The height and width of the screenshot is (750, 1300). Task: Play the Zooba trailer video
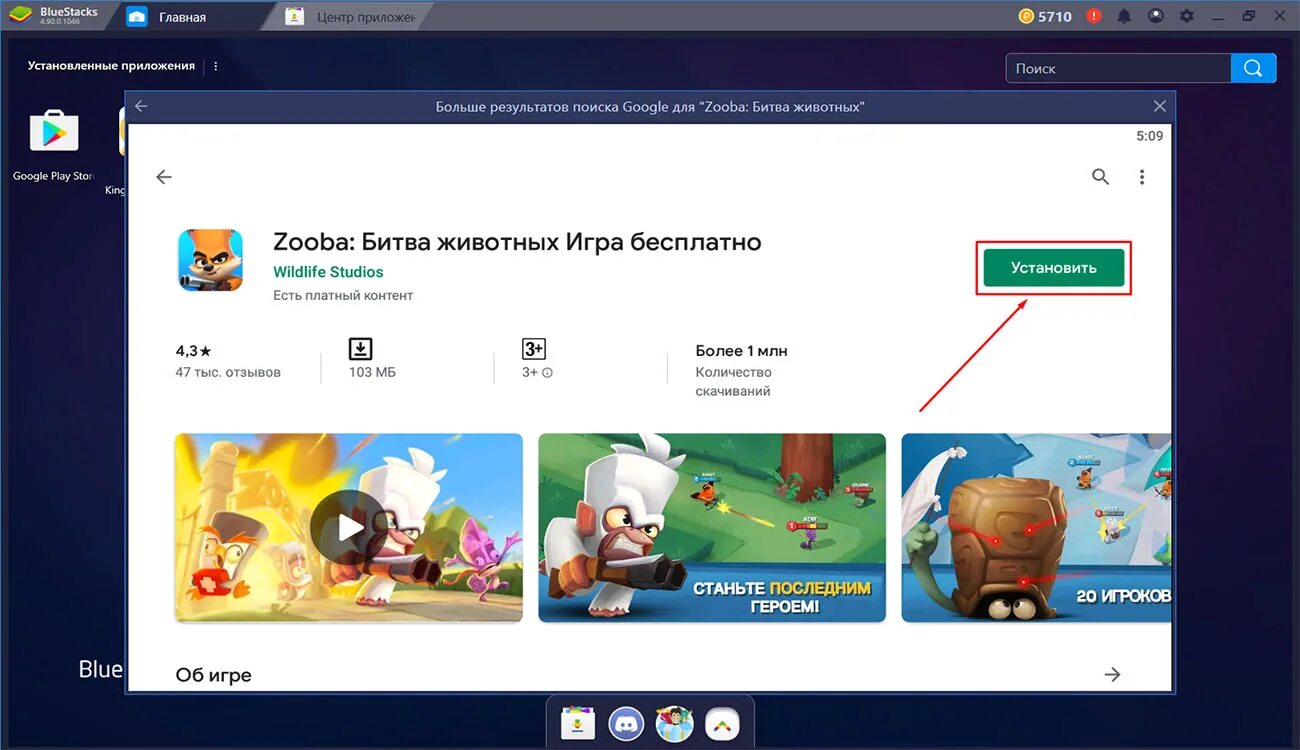coord(349,527)
